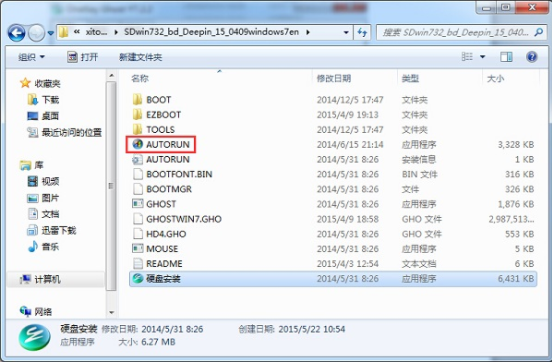The height and width of the screenshot is (363, 552).
Task: Click the 文本文档 type of README
Action: [x=419, y=264]
